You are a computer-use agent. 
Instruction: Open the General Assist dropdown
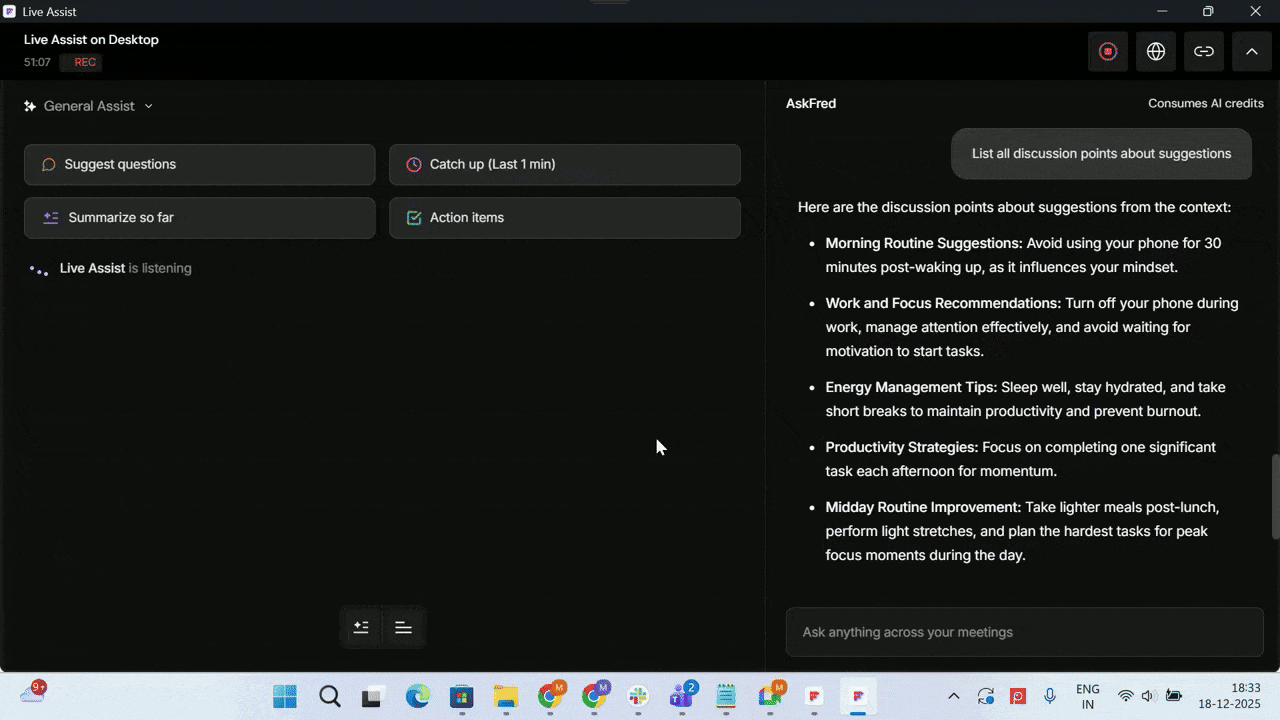point(89,105)
